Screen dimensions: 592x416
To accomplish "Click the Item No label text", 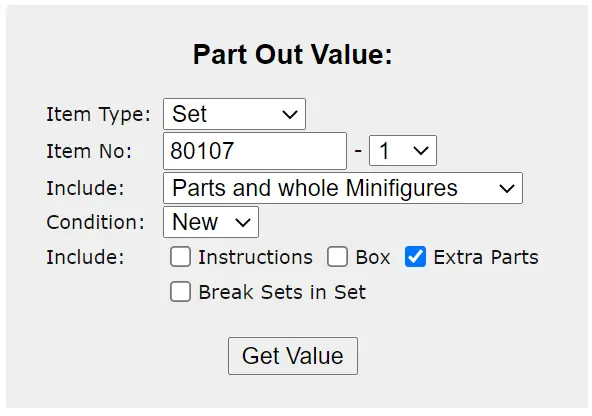I will click(x=89, y=151).
